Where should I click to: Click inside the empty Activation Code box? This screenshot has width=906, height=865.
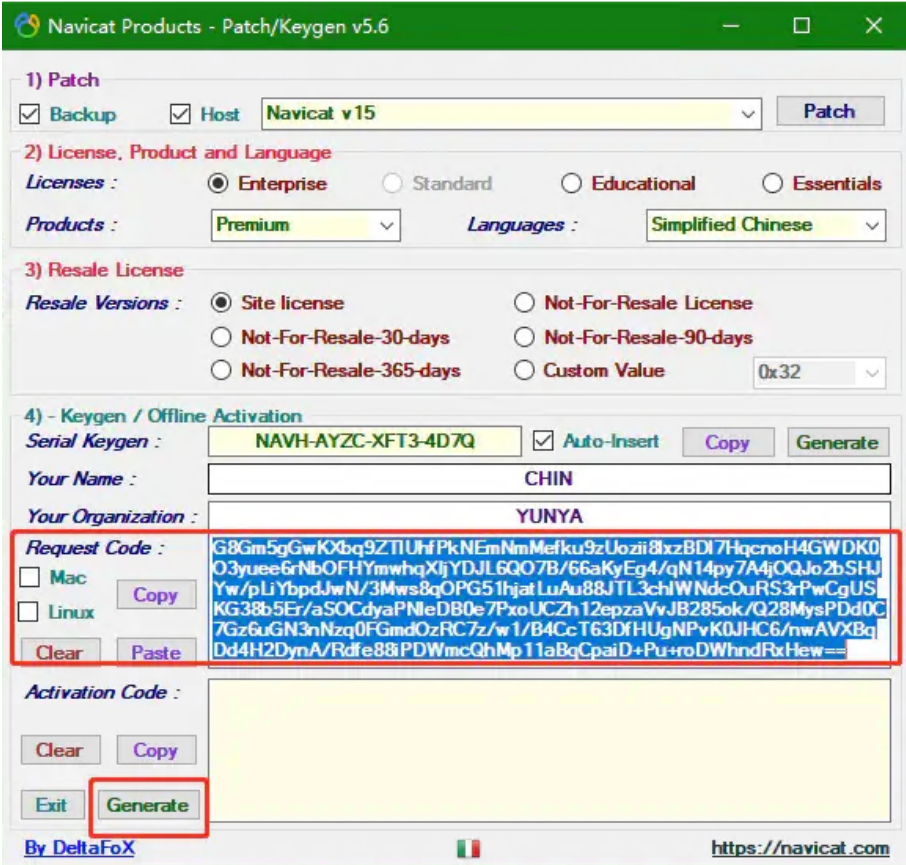[549, 750]
